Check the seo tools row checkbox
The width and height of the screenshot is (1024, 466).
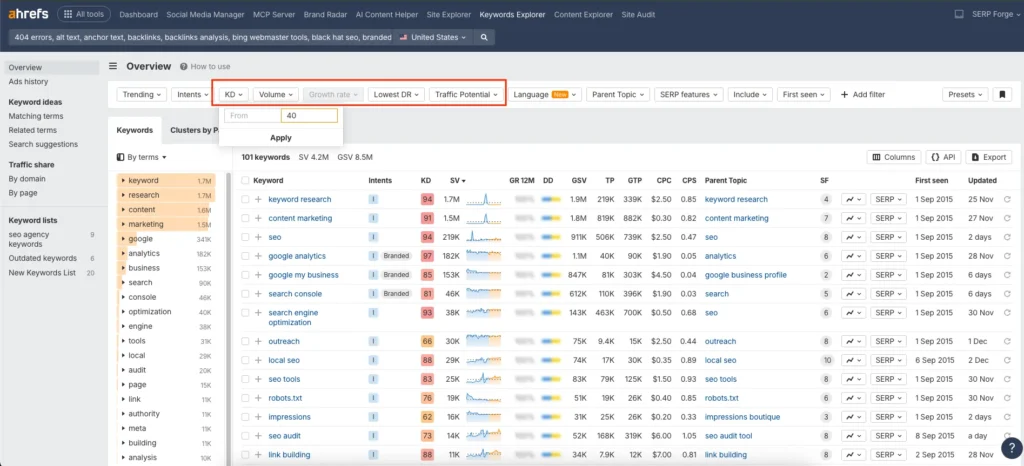(x=245, y=379)
